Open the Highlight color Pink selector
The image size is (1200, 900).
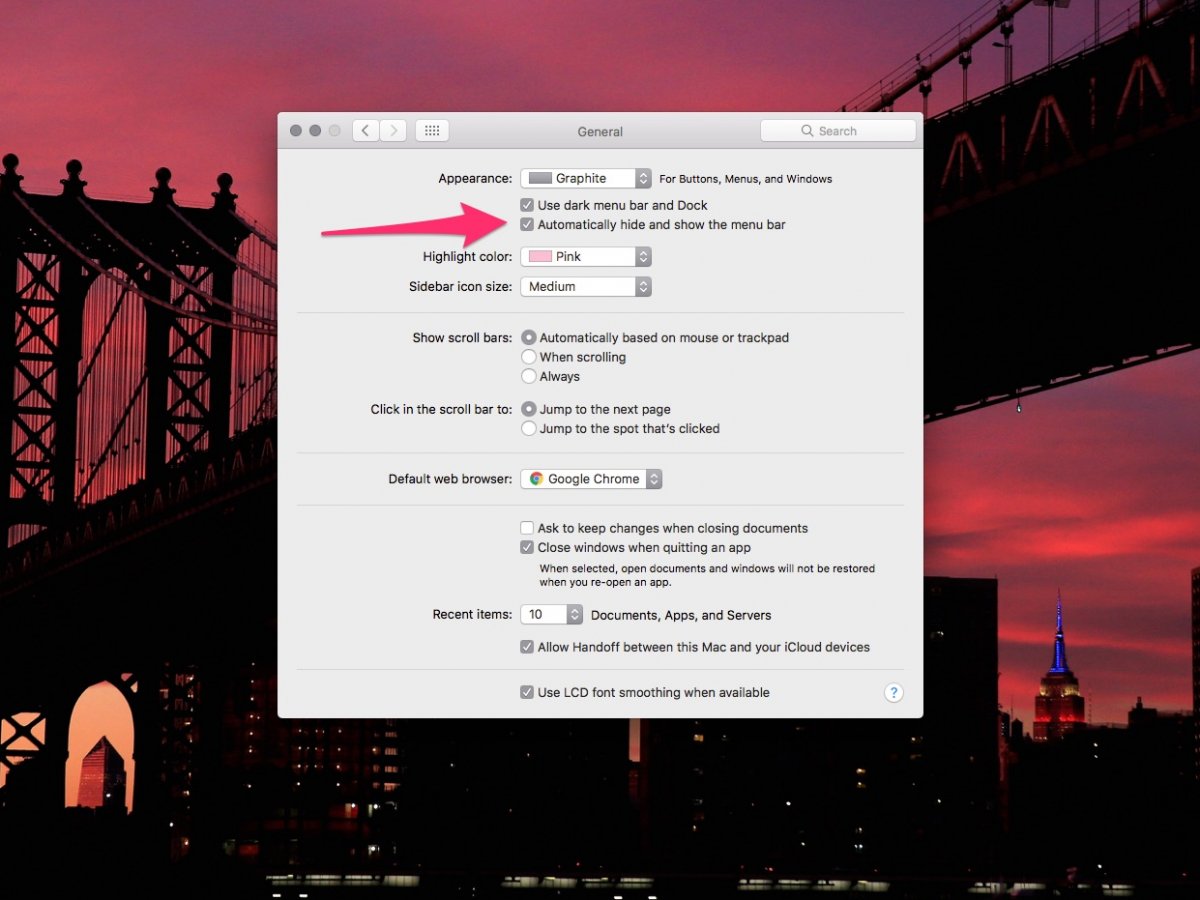click(586, 257)
